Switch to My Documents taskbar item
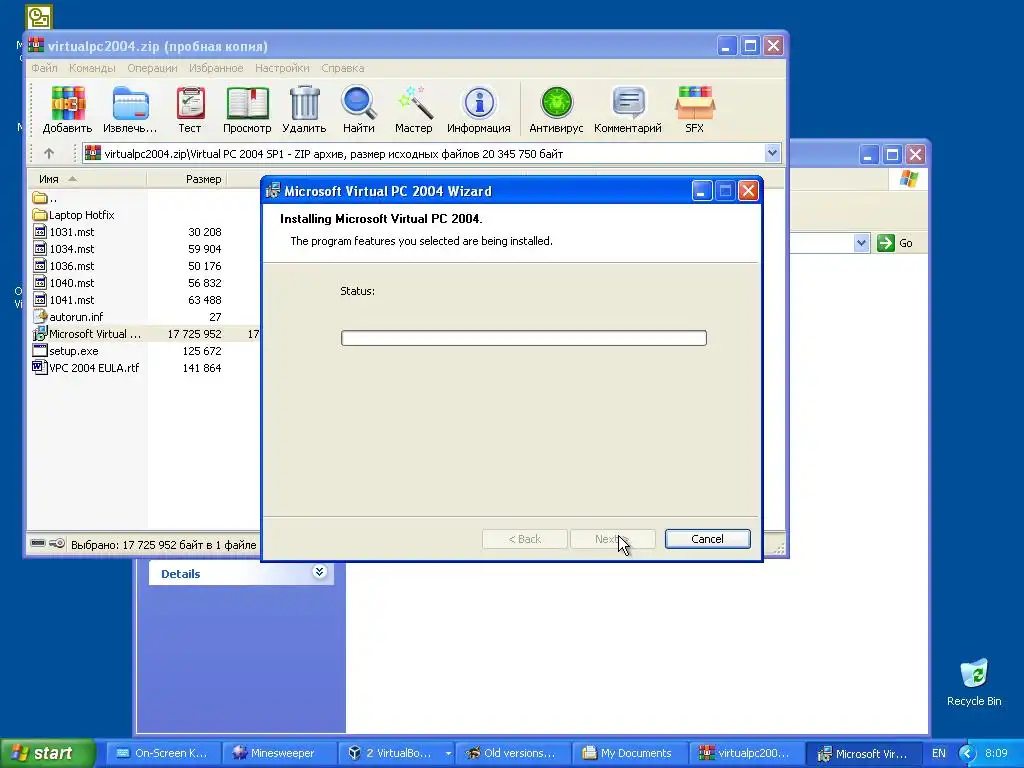The width and height of the screenshot is (1024, 768). [x=629, y=753]
